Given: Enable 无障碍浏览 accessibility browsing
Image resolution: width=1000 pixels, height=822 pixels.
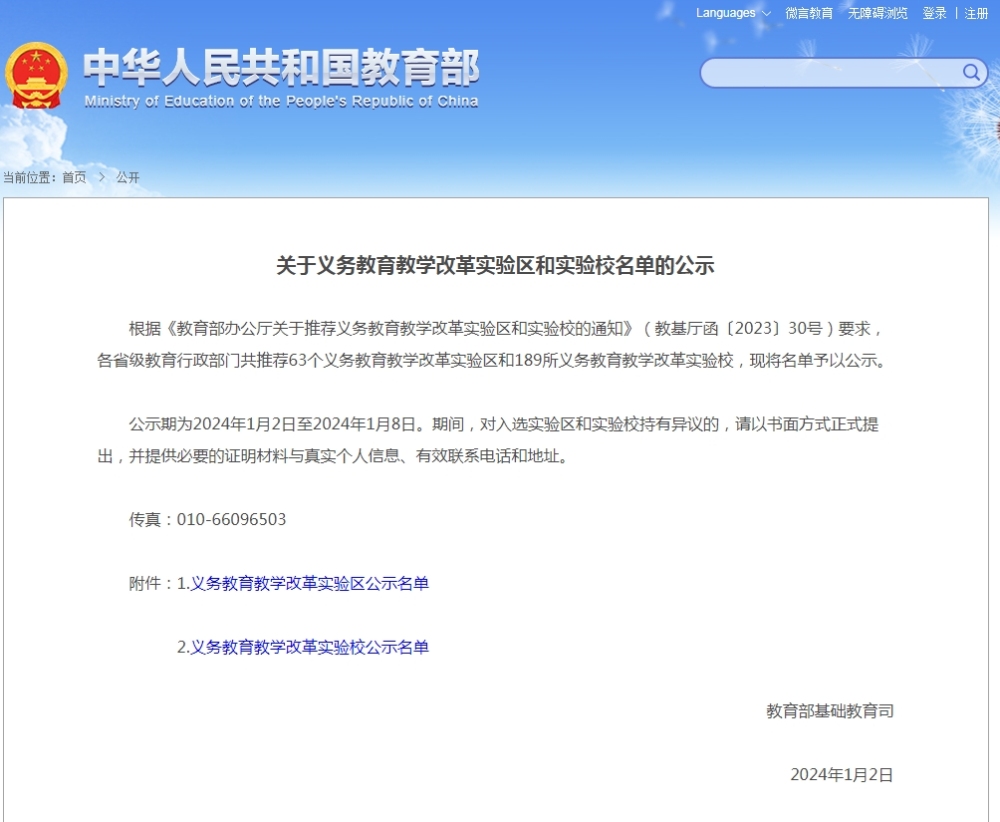Looking at the screenshot, I should [x=878, y=13].
